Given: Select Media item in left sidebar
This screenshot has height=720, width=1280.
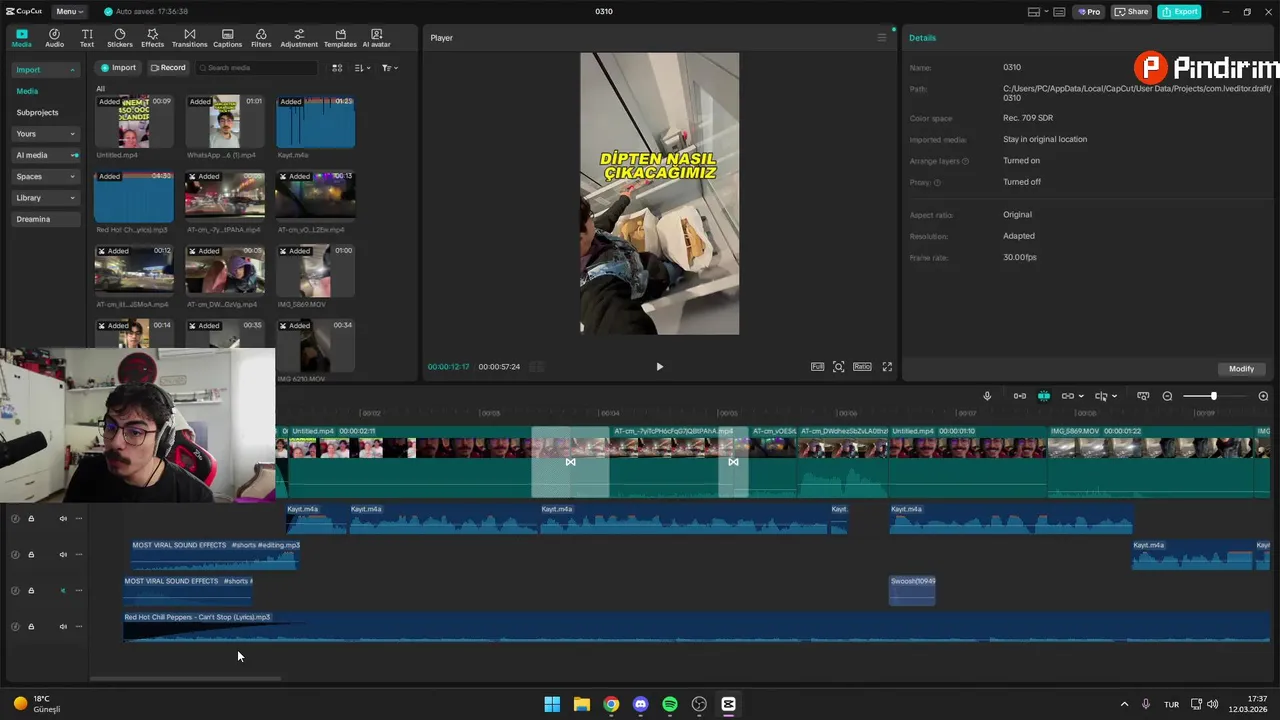Looking at the screenshot, I should 27,91.
